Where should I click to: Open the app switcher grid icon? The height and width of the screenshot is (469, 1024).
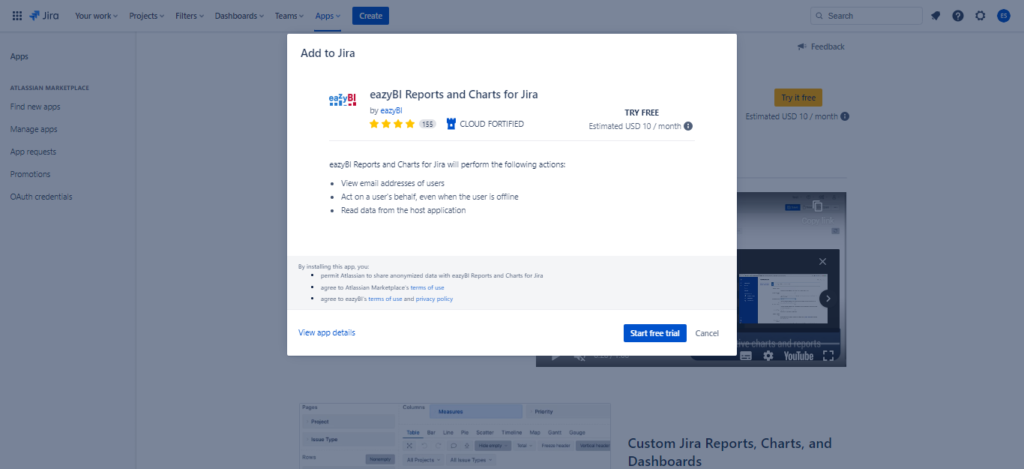[17, 16]
